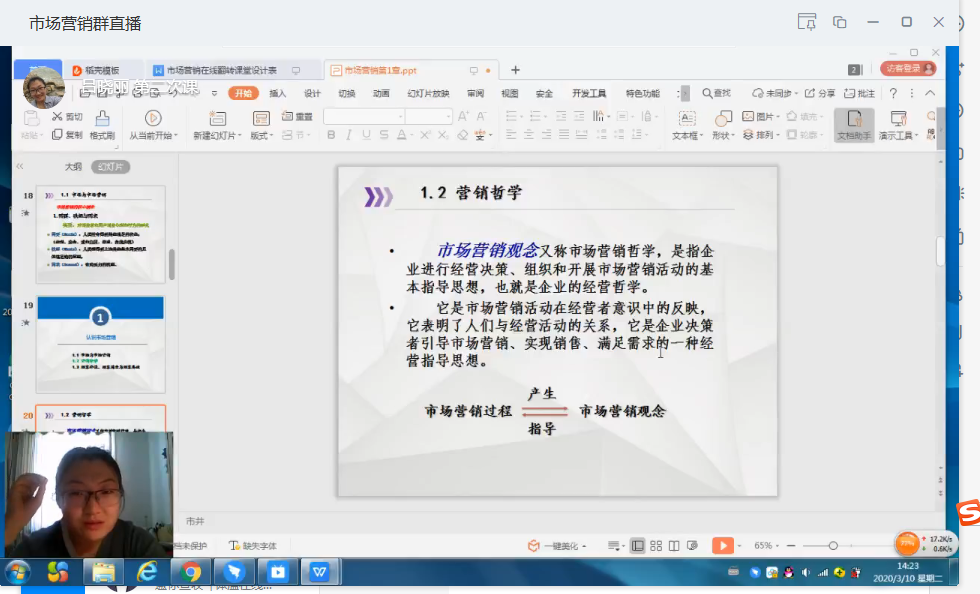Open the font name combo box
The width and height of the screenshot is (980, 594).
364,117
